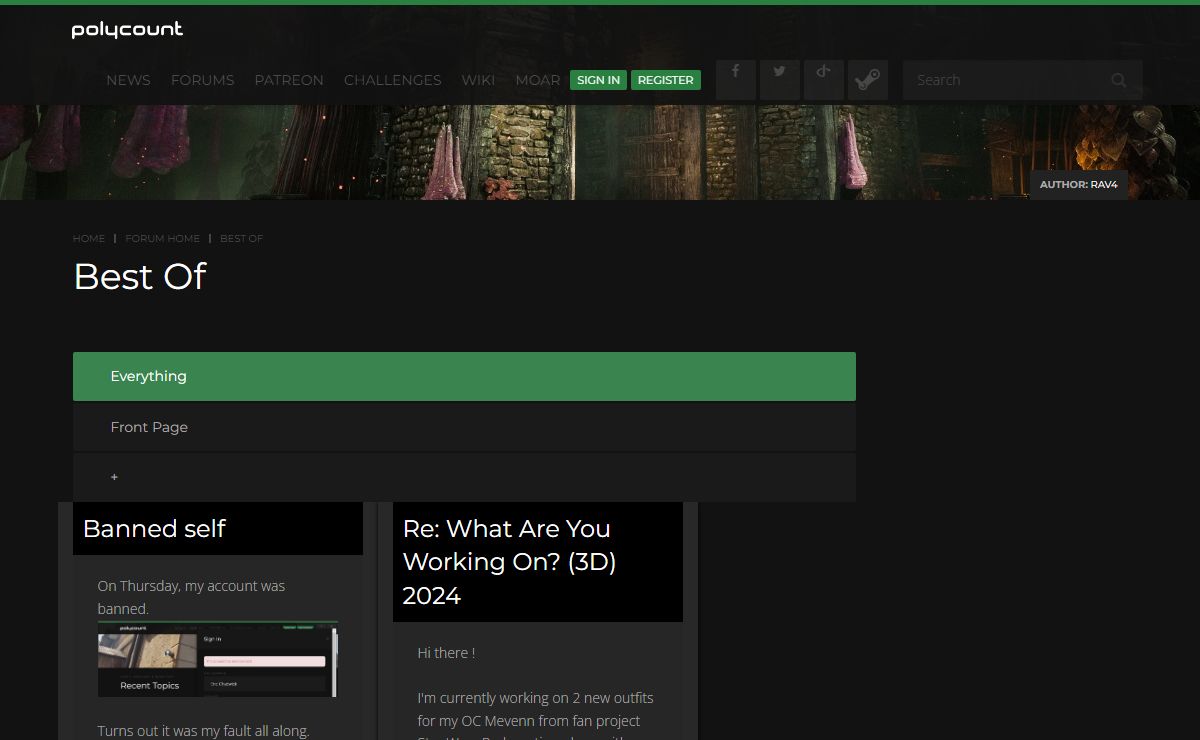Click the search magnifier icon
1200x740 pixels.
pos(1119,80)
